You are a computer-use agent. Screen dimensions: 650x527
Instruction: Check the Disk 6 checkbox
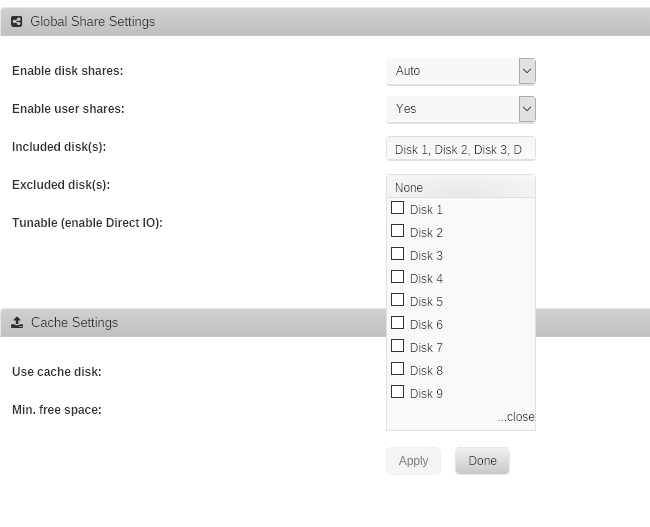[398, 323]
